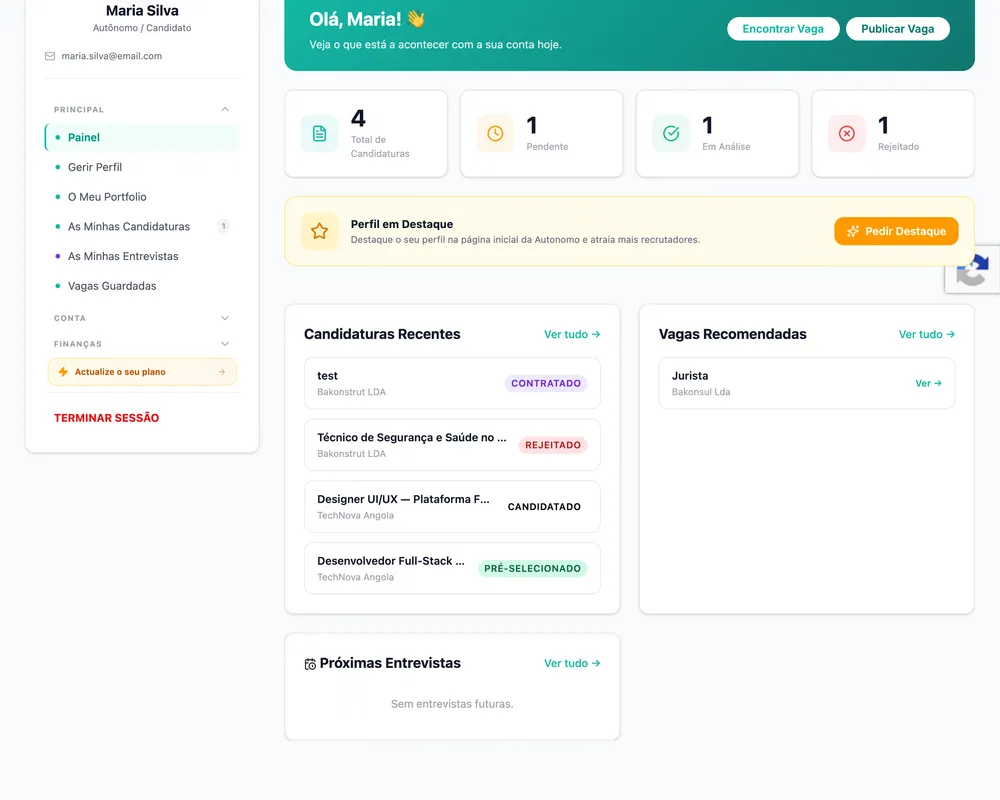
Task: Expand the CONTA section
Action: tap(142, 318)
